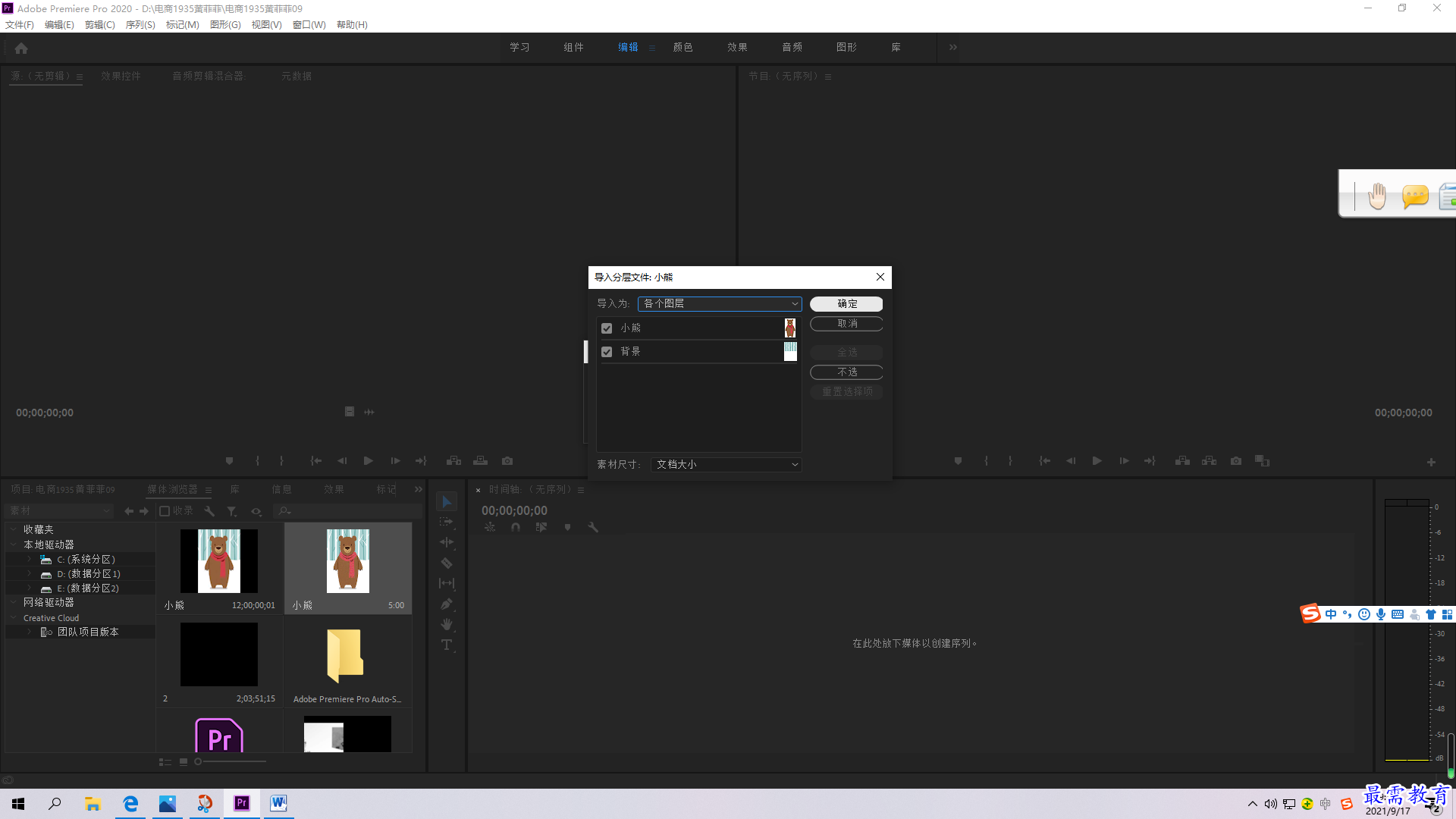Viewport: 1456px width, 819px height.
Task: Select 团队项目版本 tree item
Action: (88, 632)
